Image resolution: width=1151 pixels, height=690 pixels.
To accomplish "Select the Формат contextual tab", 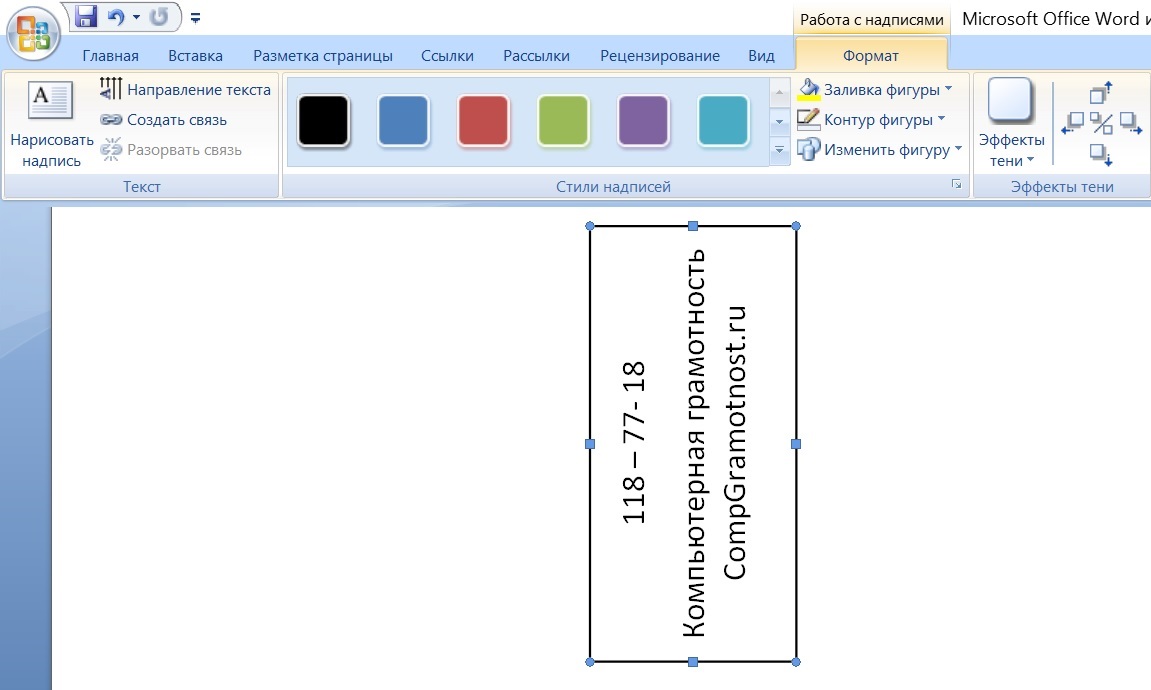I will tap(871, 56).
